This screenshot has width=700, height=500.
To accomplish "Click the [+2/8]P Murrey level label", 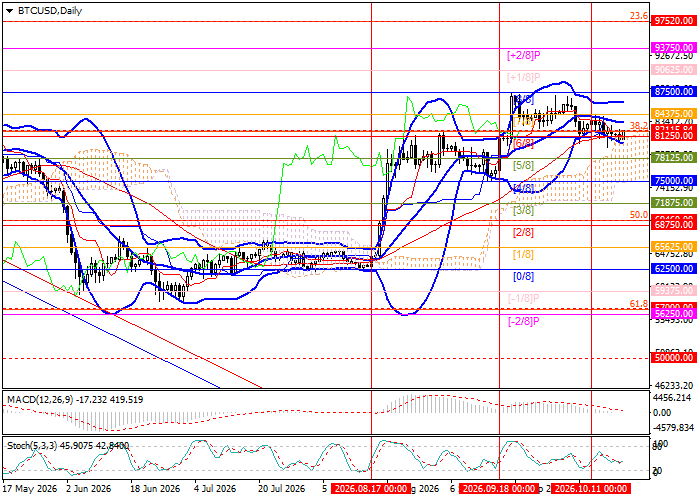I will pos(524,55).
